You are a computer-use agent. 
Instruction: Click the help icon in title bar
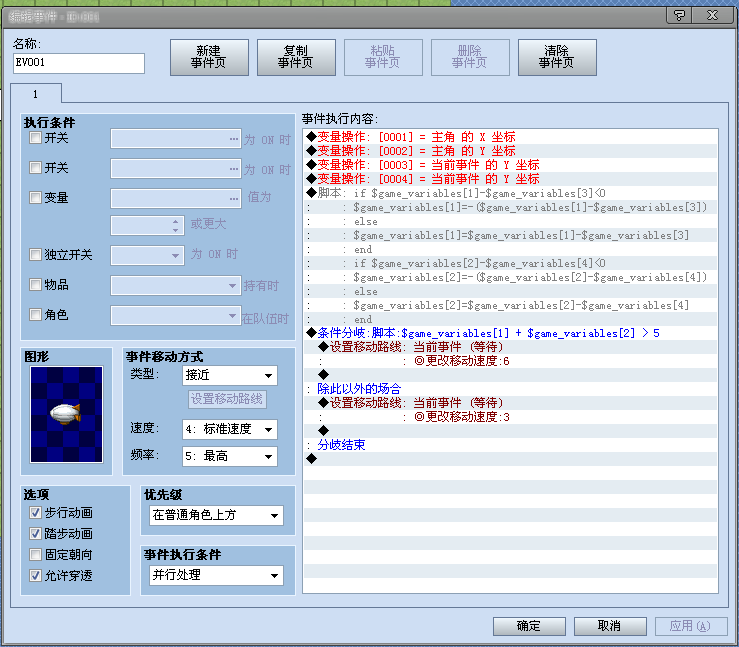tap(679, 16)
